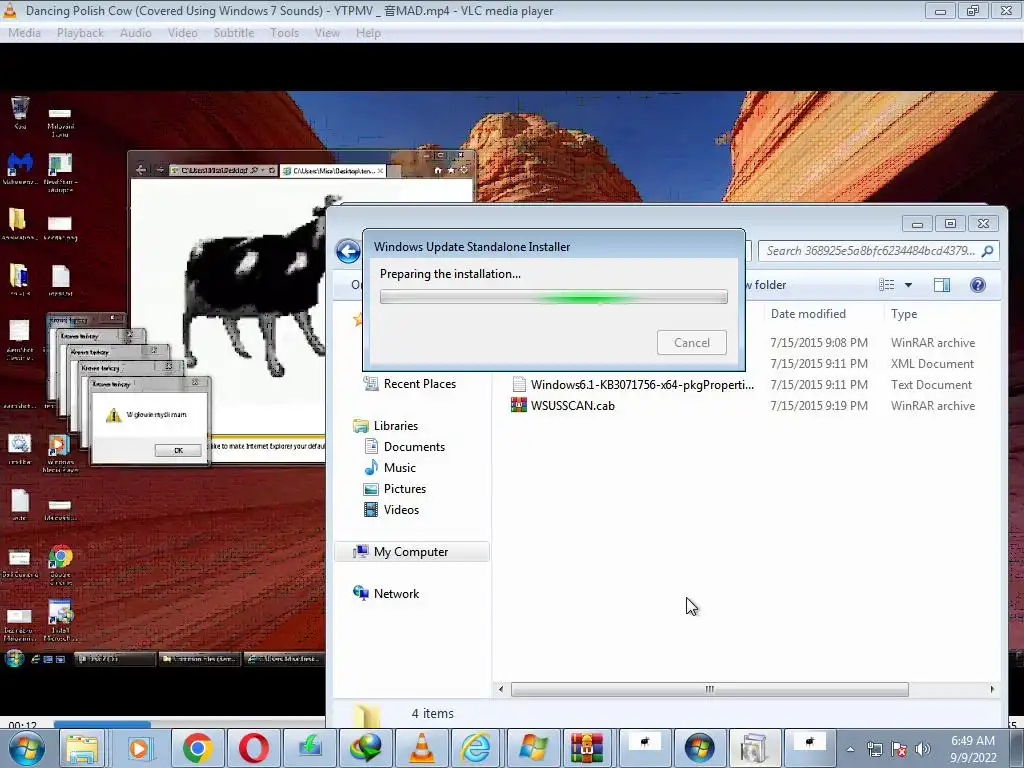Launch Google Chrome from the taskbar
This screenshot has width=1024, height=768.
[x=197, y=748]
